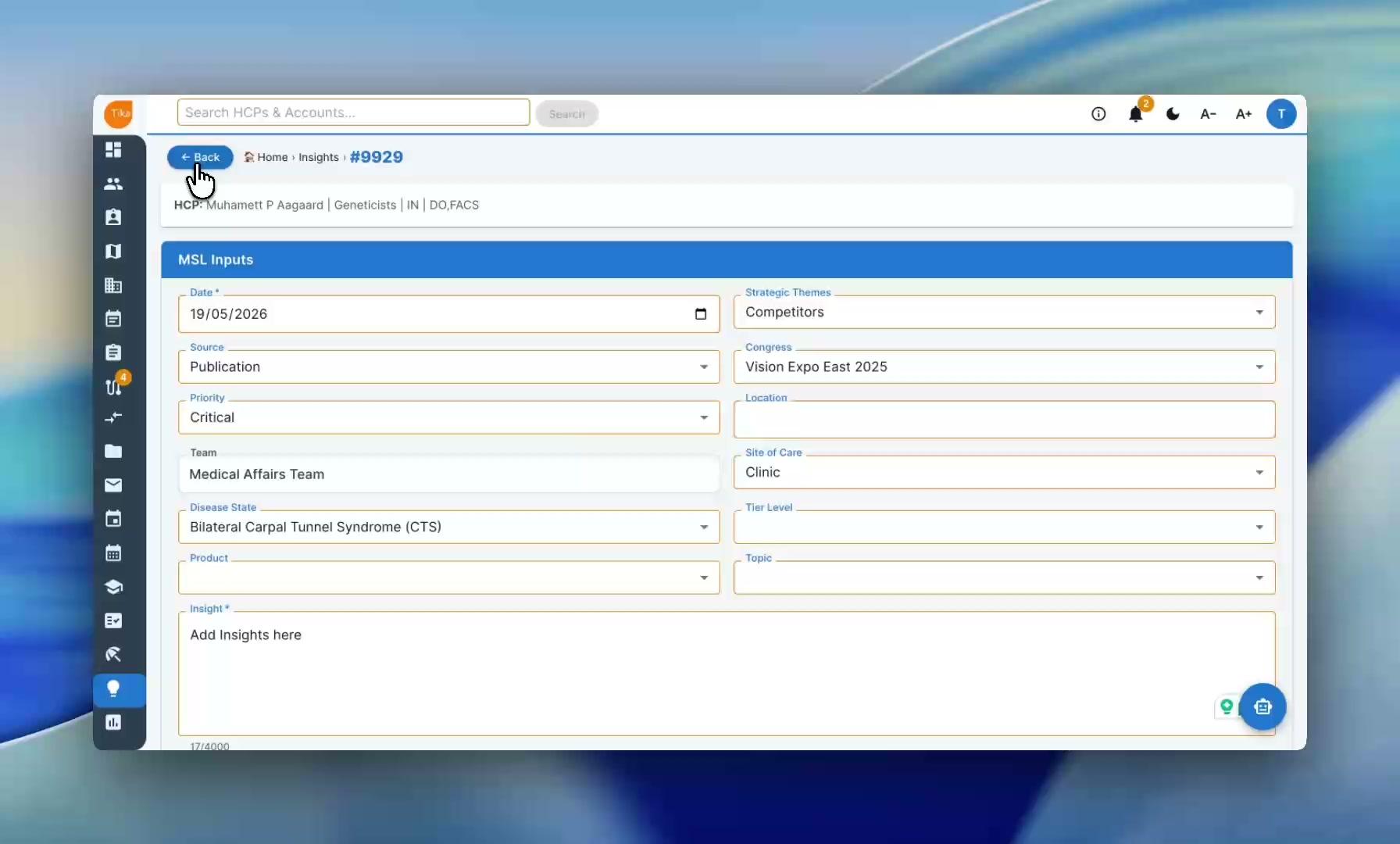Open the lightbulb Insights sidebar icon

pos(113,688)
